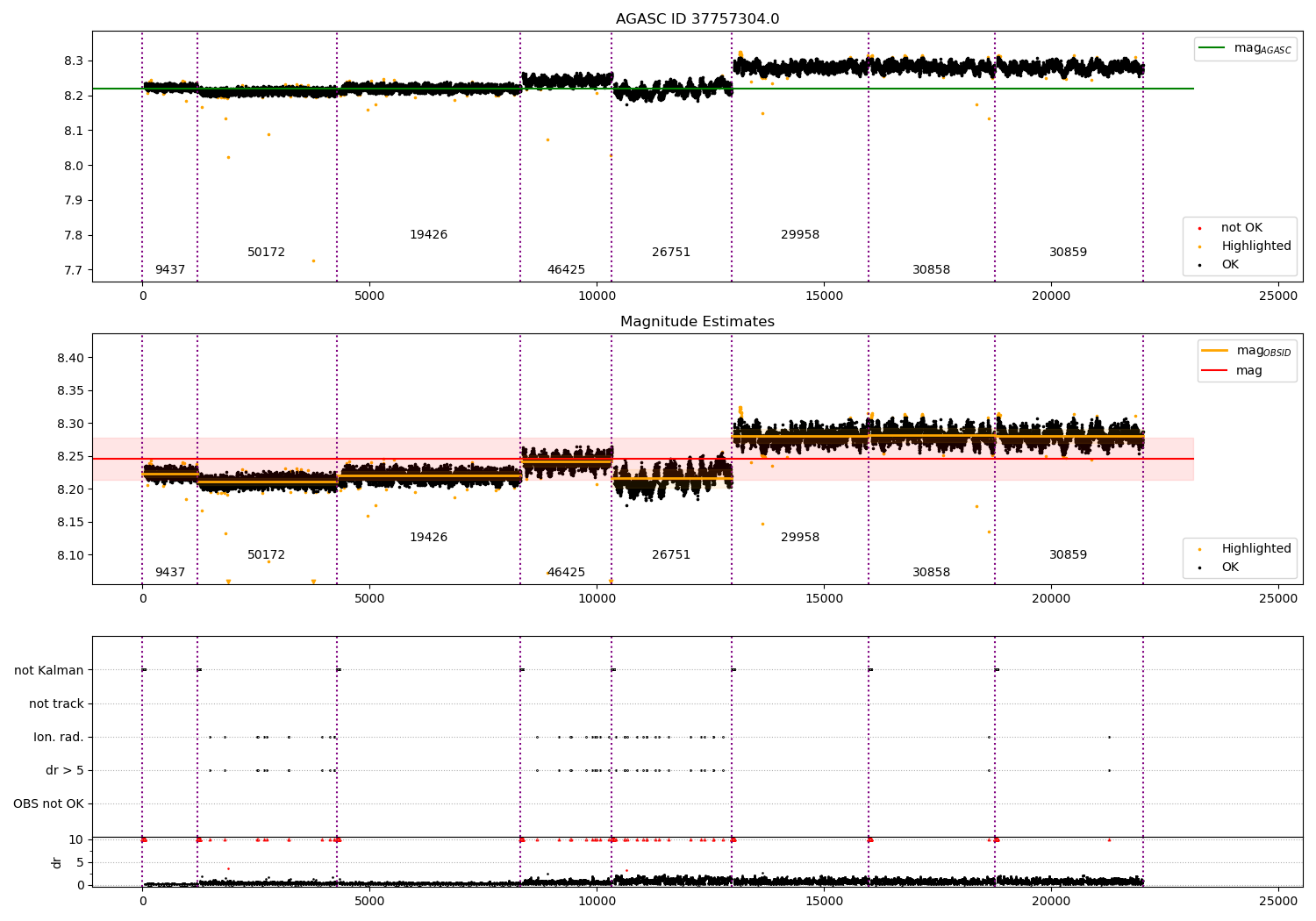Click OBSID label 30859 in the top plot
Screen dimensions: 1316x921
(x=1068, y=253)
